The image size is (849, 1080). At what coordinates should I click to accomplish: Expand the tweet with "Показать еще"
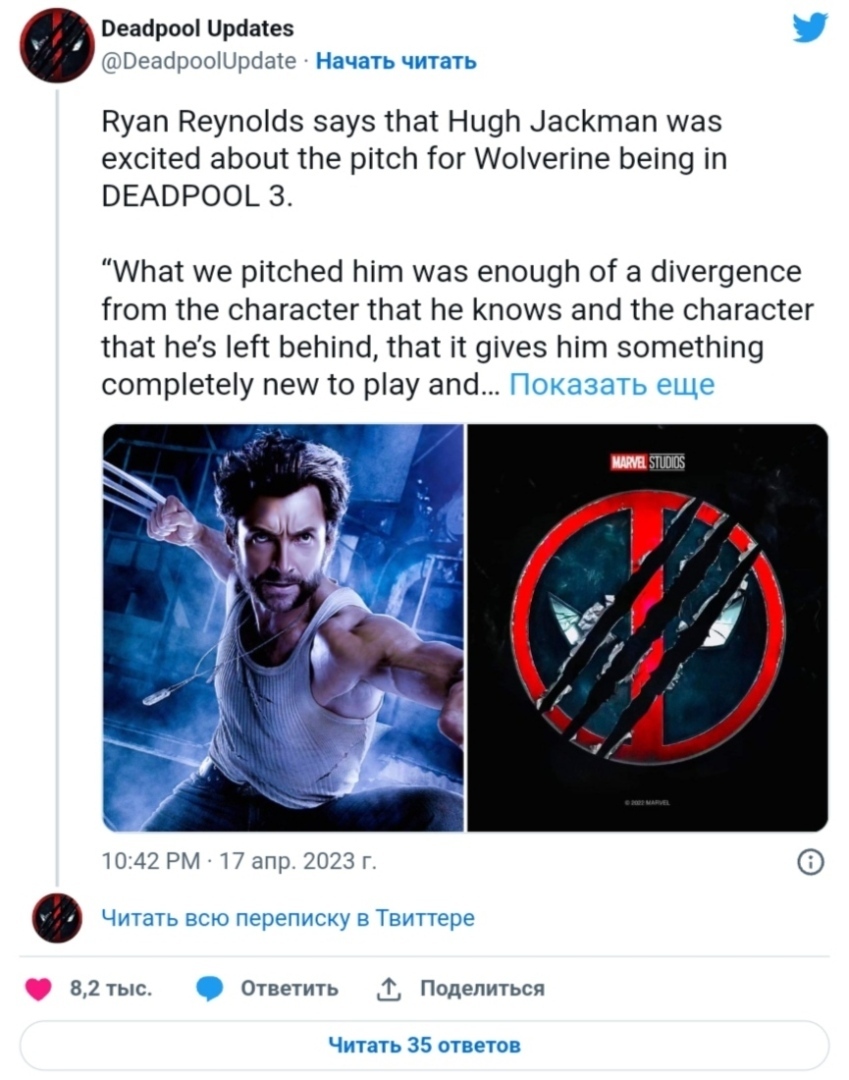tap(612, 385)
